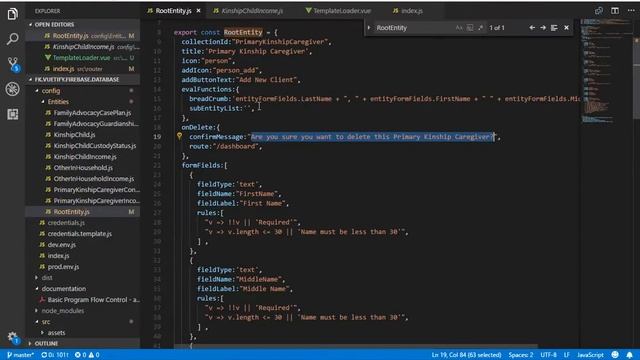Viewport: 640px width, 360px height.
Task: Open Basic Program Flow Control document
Action: [x=93, y=300]
